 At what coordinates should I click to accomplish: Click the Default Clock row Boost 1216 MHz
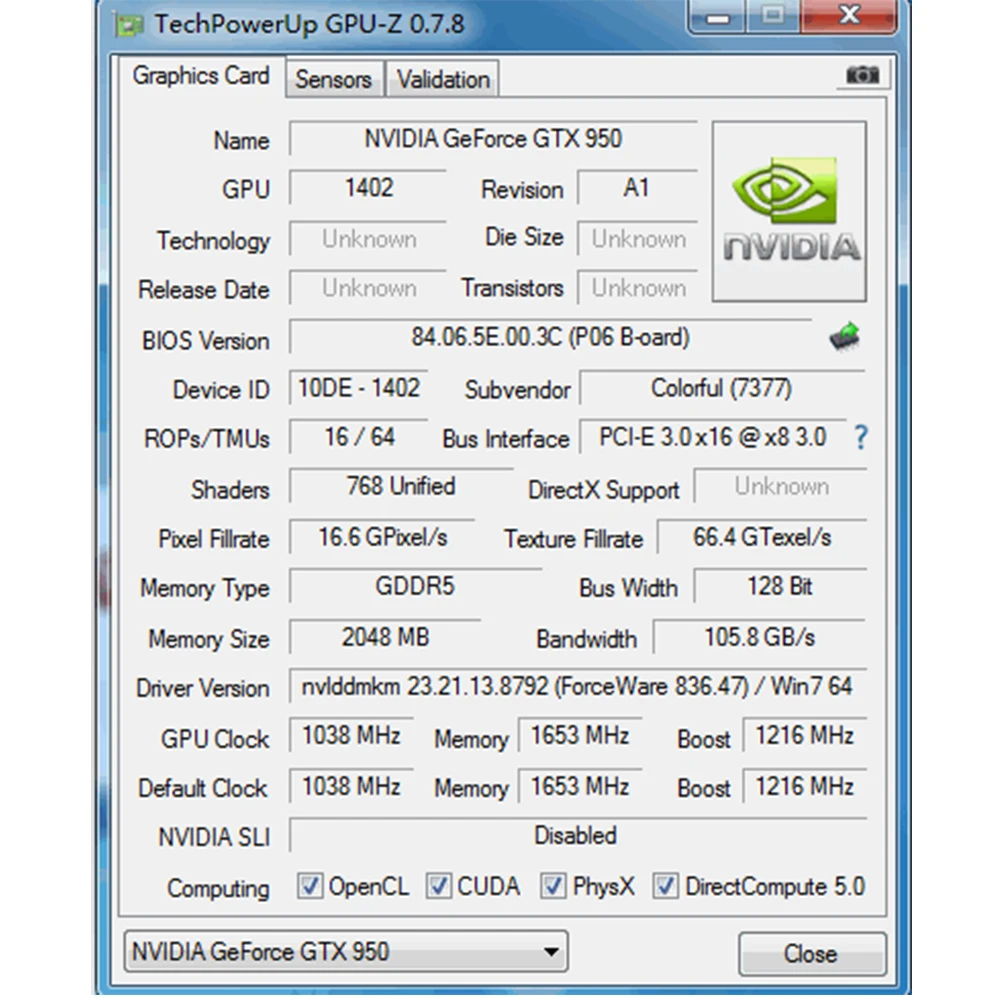coord(805,786)
